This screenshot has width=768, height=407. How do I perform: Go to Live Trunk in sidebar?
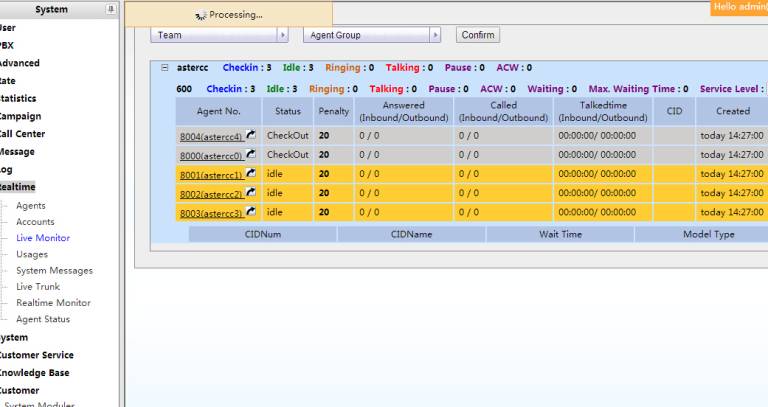point(38,287)
